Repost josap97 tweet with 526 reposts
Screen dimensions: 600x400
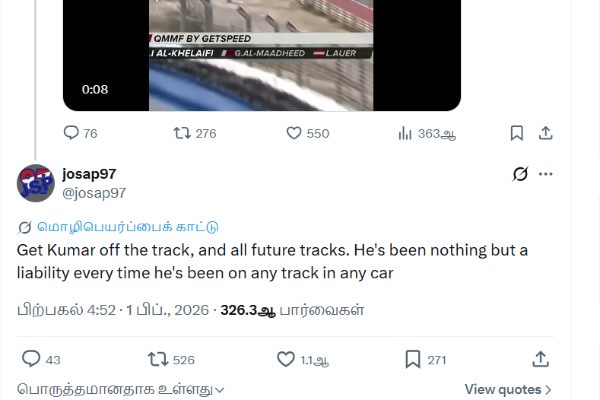pyautogui.click(x=157, y=359)
